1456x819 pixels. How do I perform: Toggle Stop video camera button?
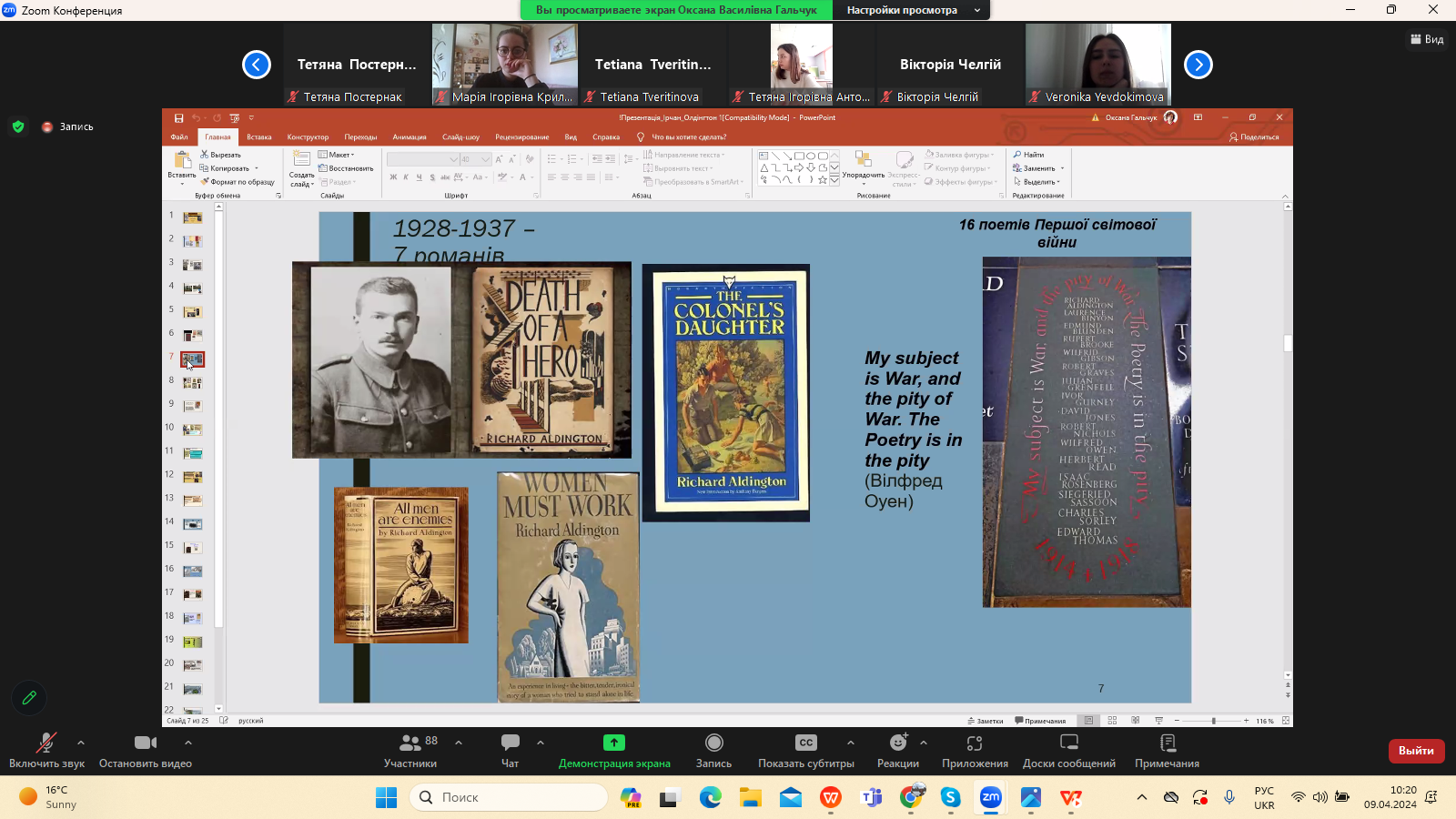(x=146, y=743)
